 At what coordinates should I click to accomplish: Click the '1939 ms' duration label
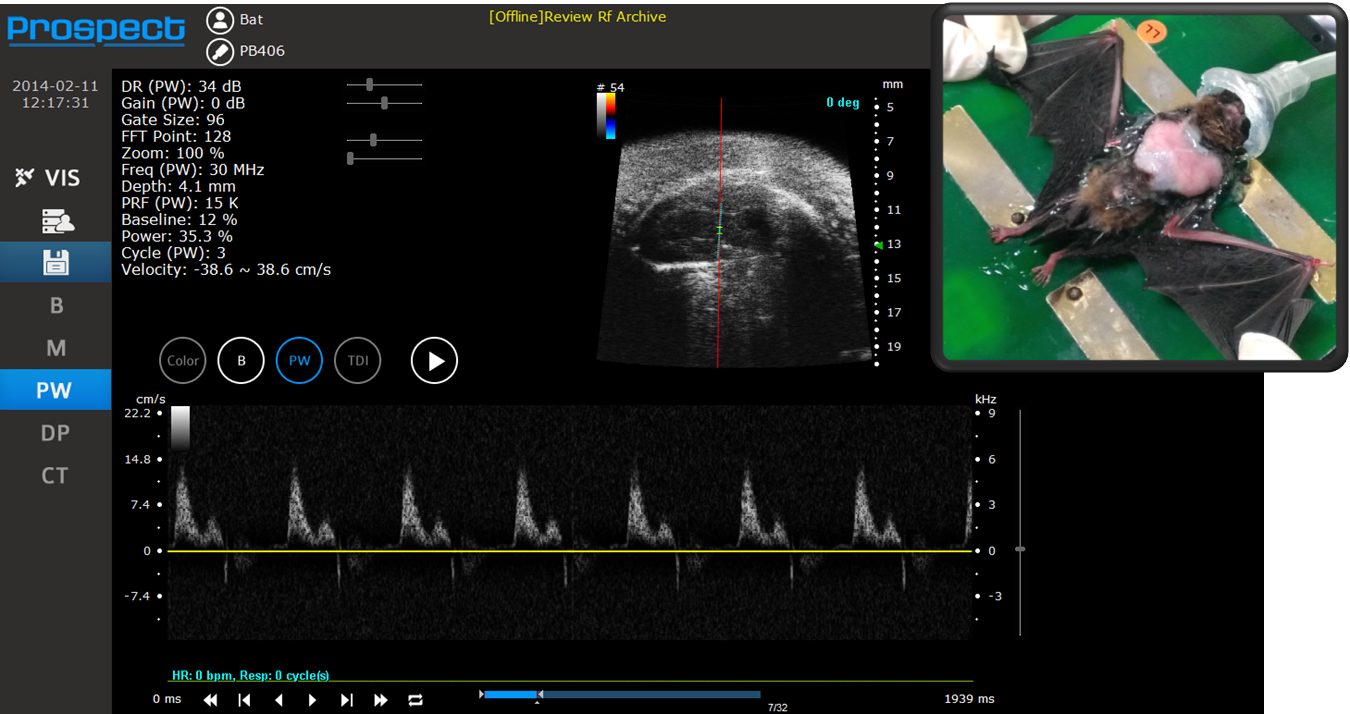coord(970,699)
